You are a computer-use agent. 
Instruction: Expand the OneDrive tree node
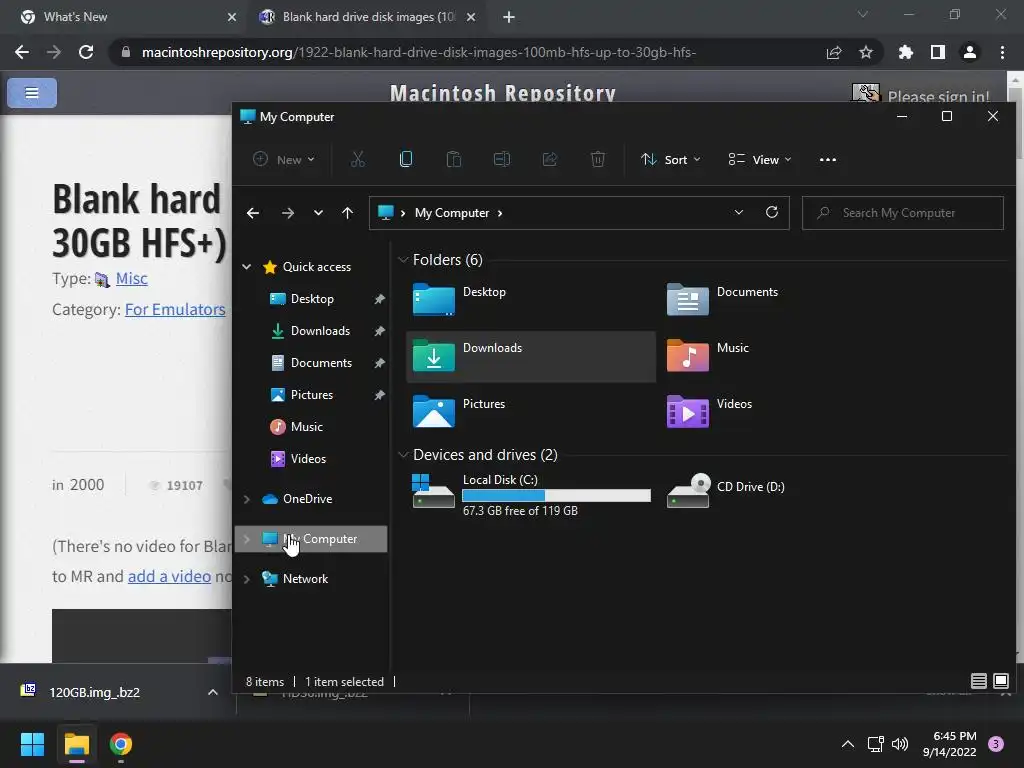(x=247, y=499)
